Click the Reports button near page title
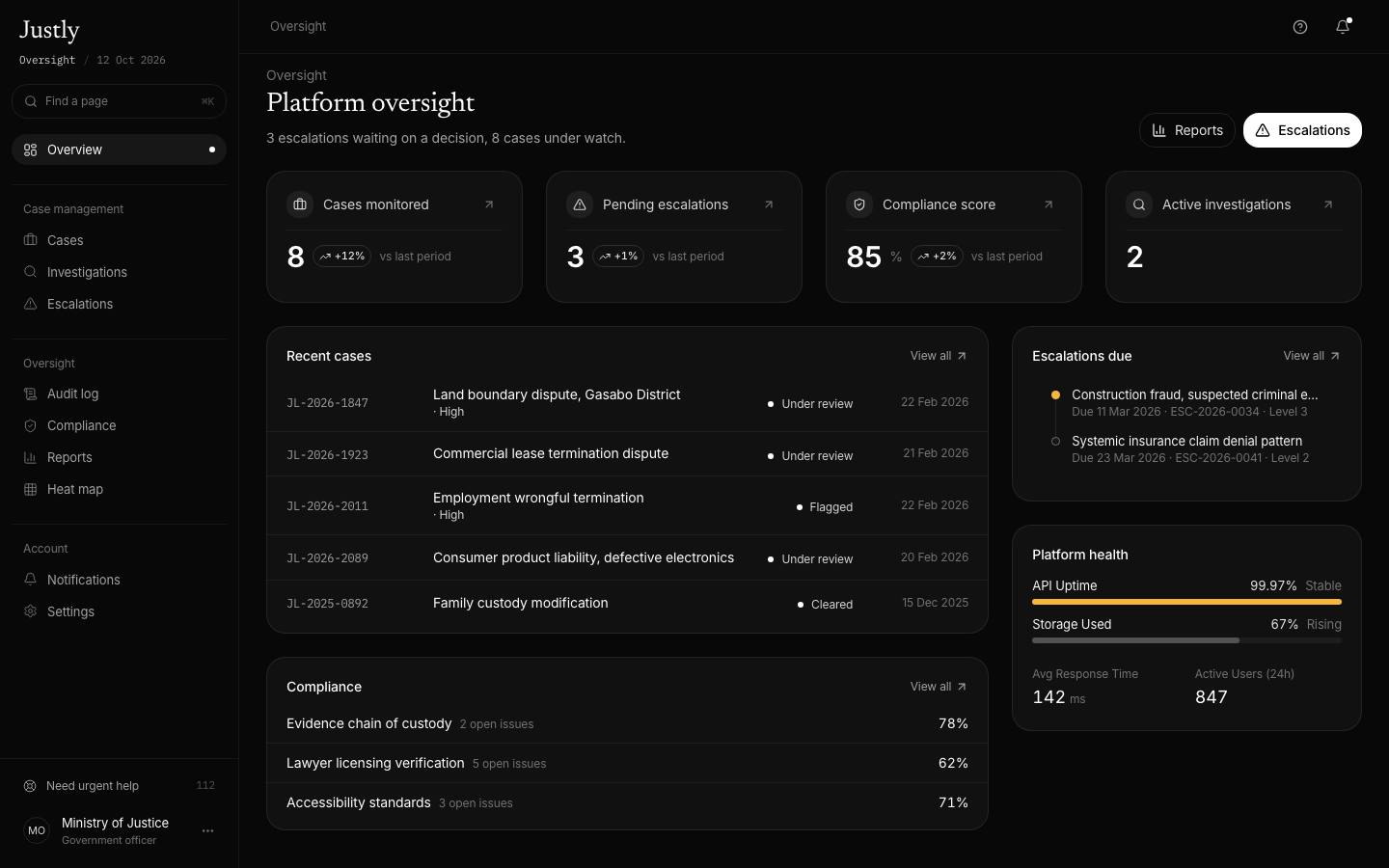This screenshot has width=1389, height=868. point(1187,130)
